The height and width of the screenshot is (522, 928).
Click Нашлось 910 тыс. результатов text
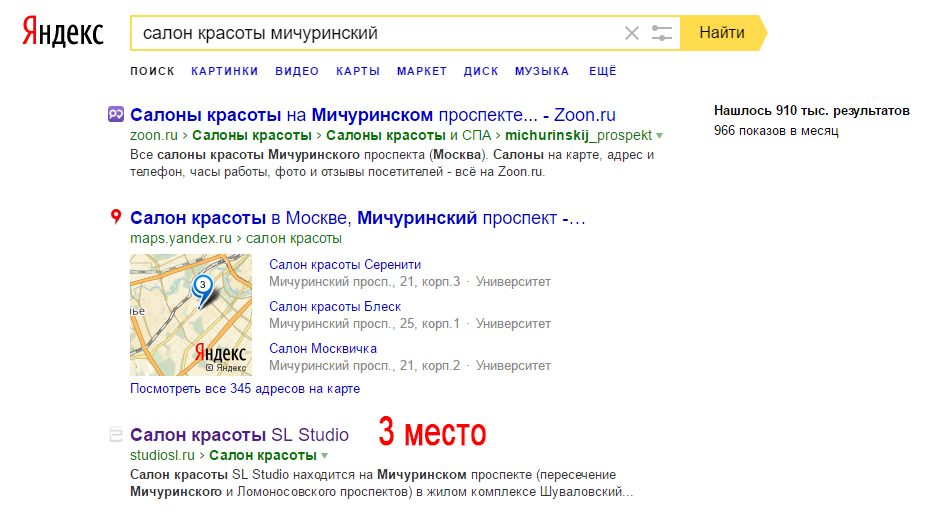(x=811, y=111)
